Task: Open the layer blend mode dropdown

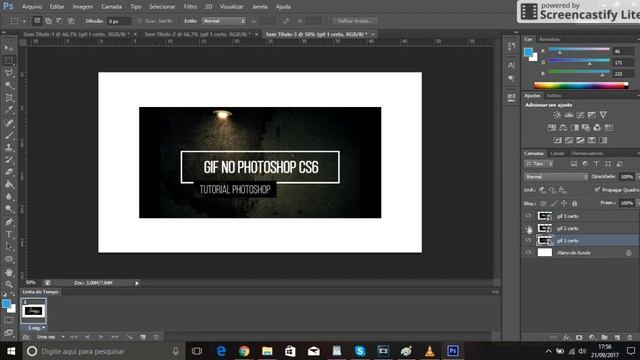Action: (556, 177)
